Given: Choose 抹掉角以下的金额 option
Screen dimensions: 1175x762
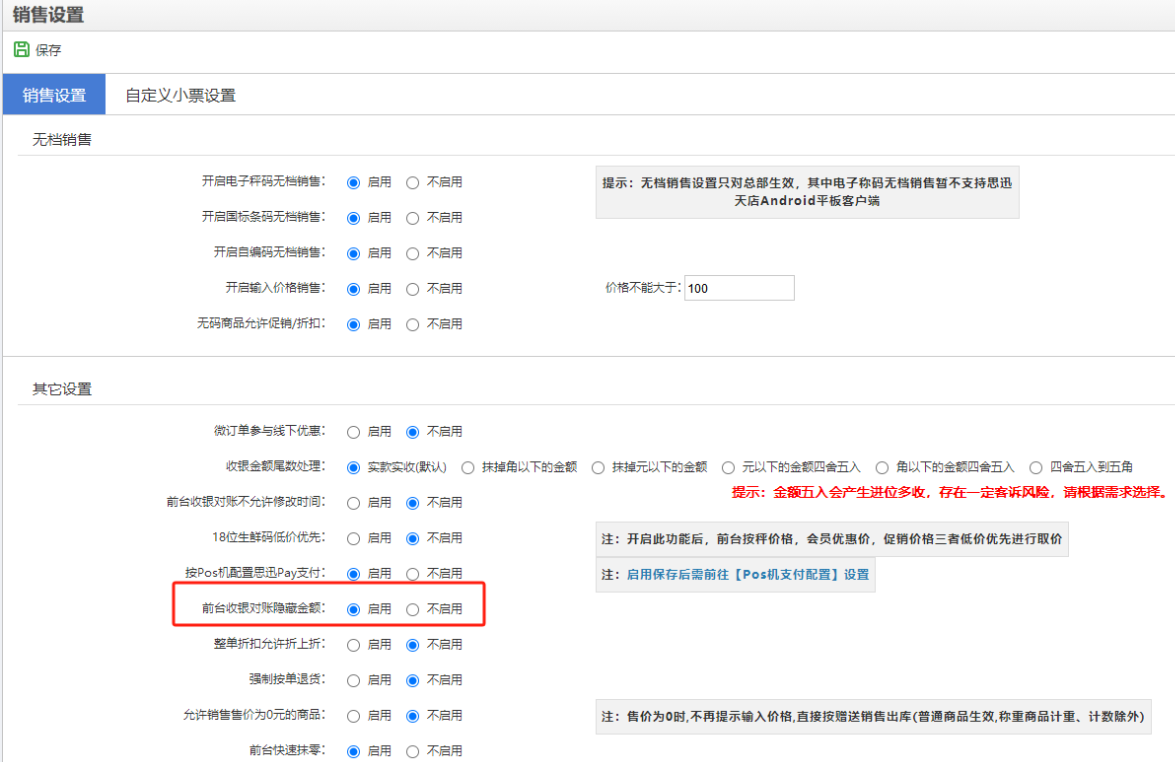Looking at the screenshot, I should [x=468, y=468].
